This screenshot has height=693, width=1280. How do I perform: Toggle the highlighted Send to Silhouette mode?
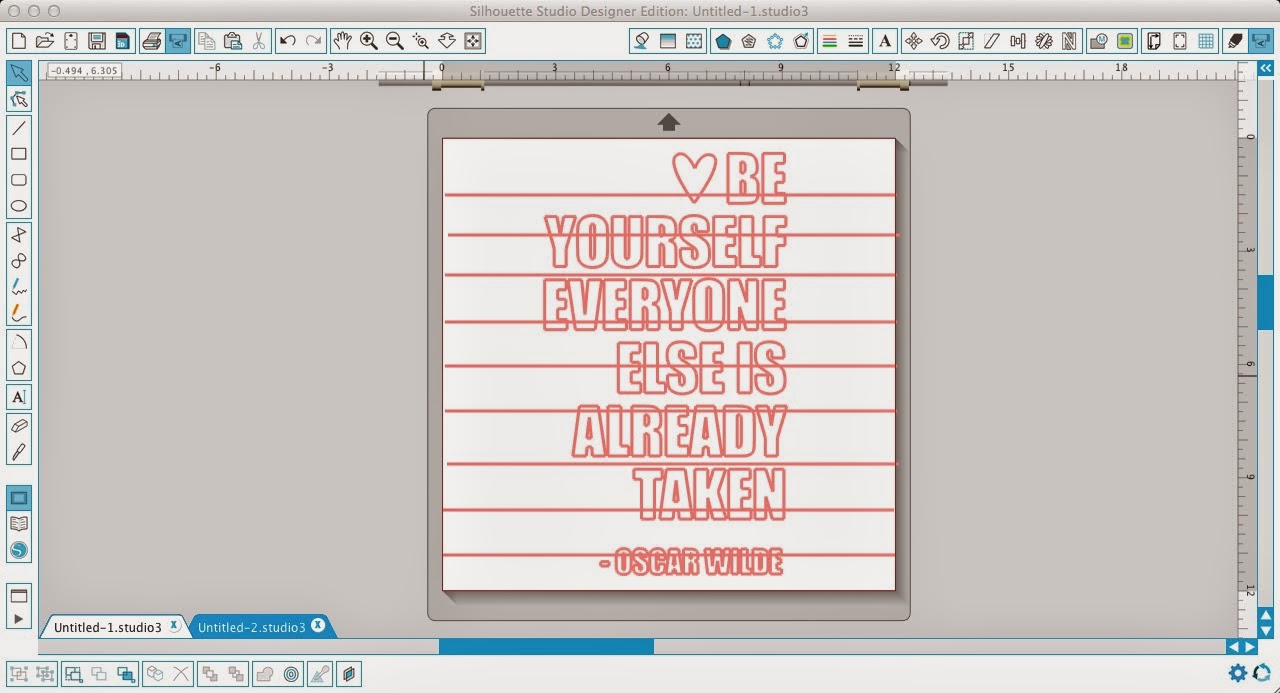[x=177, y=41]
